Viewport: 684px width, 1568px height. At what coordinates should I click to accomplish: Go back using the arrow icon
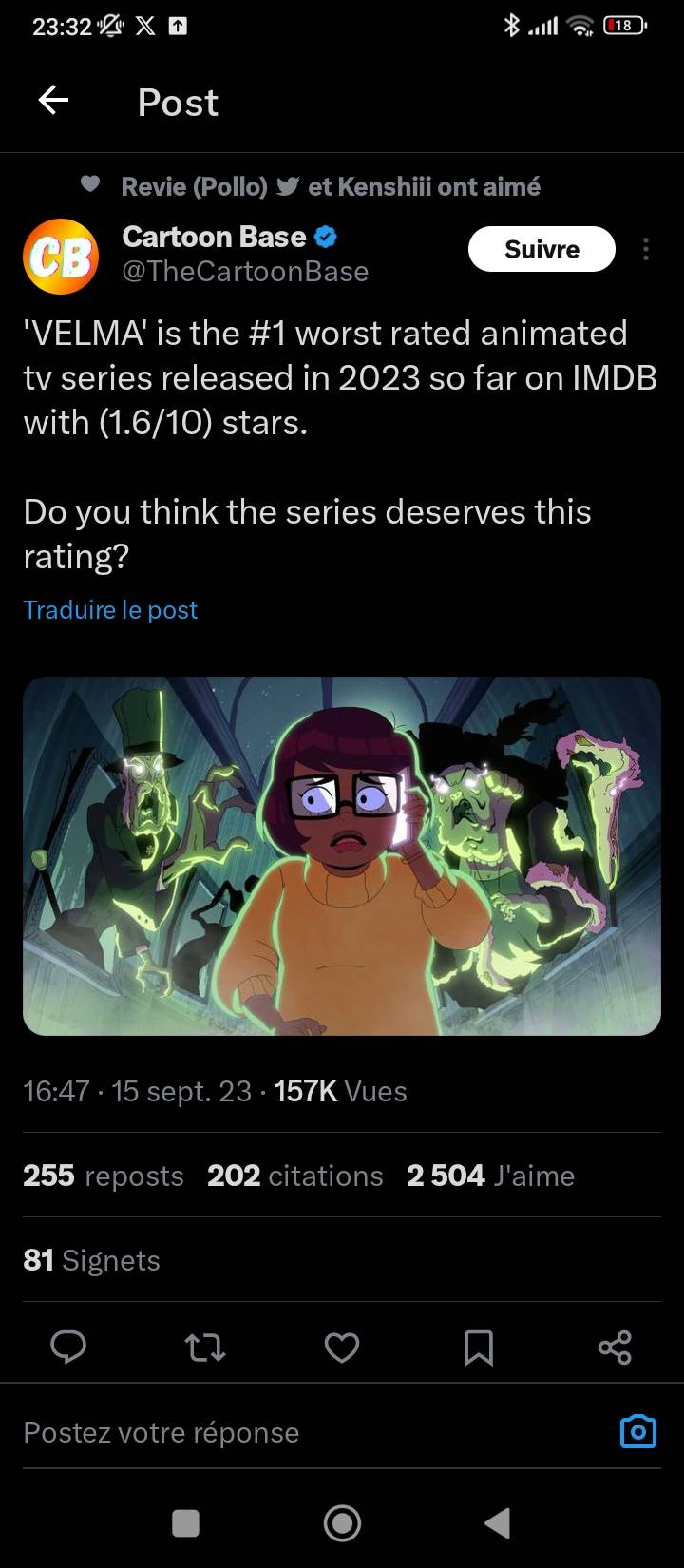tap(53, 100)
